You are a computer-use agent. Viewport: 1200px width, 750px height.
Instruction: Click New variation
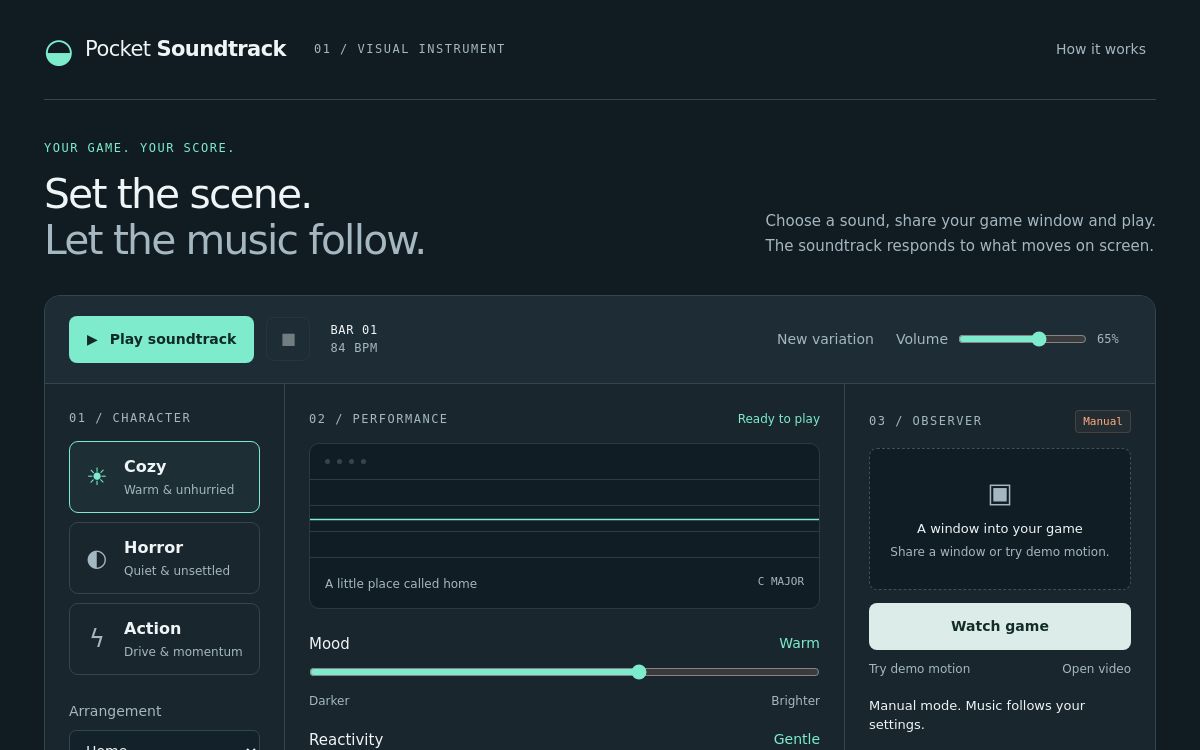(825, 339)
